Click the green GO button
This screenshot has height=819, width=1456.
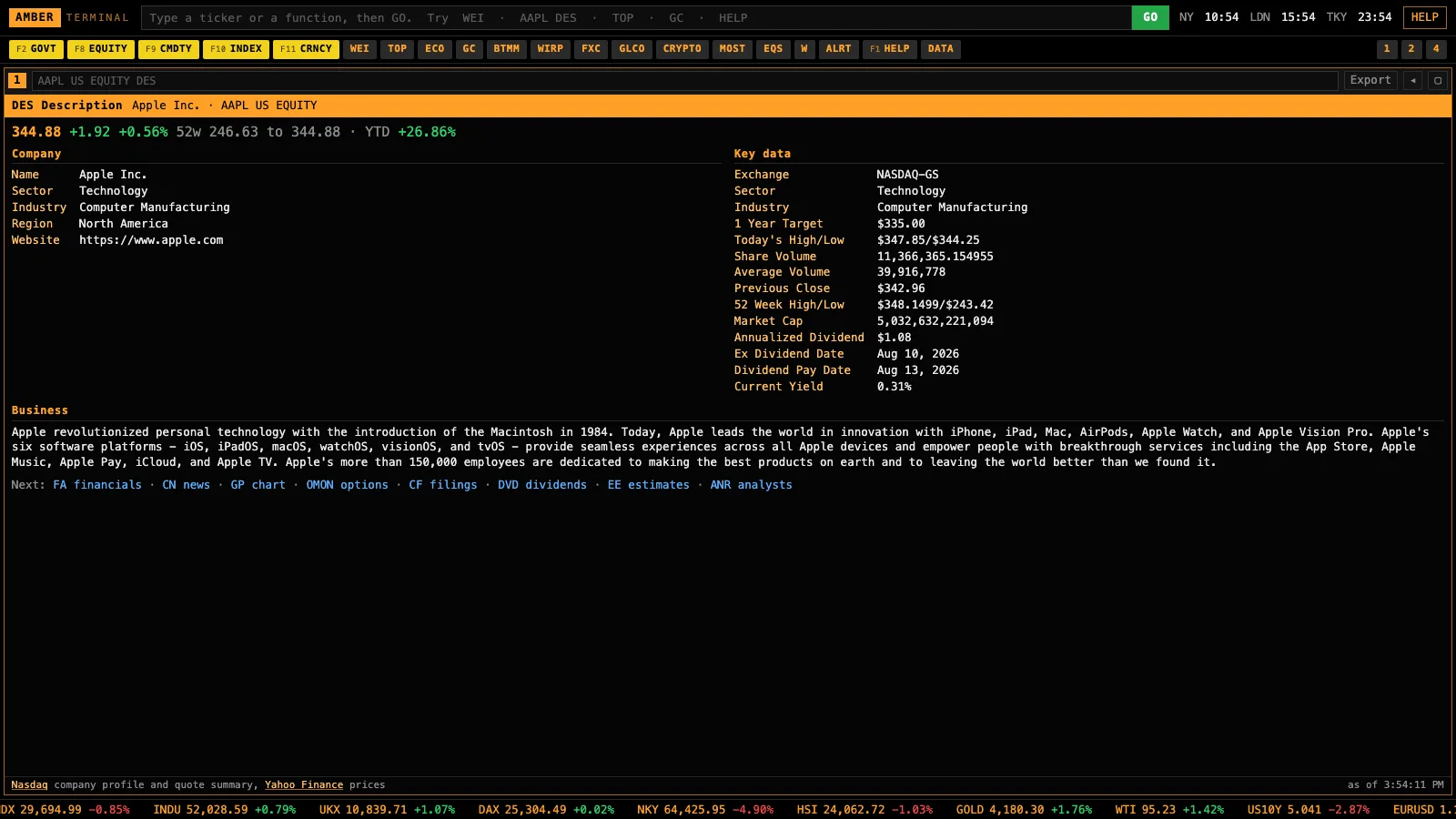tap(1150, 17)
